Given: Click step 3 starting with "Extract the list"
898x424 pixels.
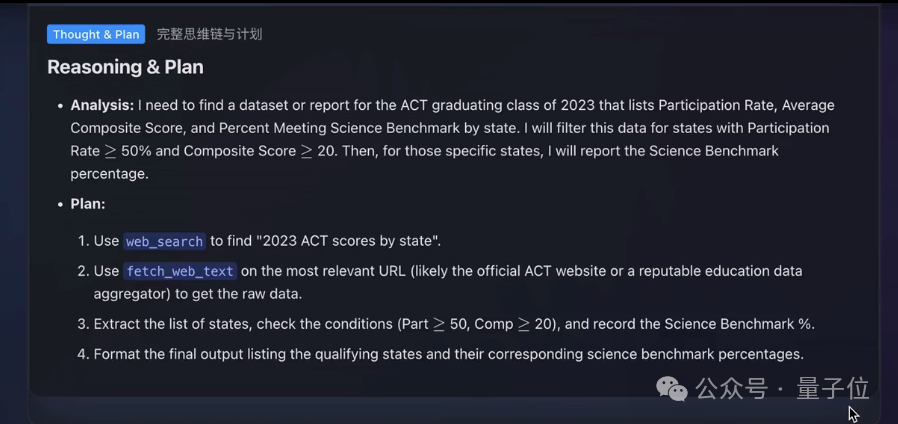Looking at the screenshot, I should (454, 324).
